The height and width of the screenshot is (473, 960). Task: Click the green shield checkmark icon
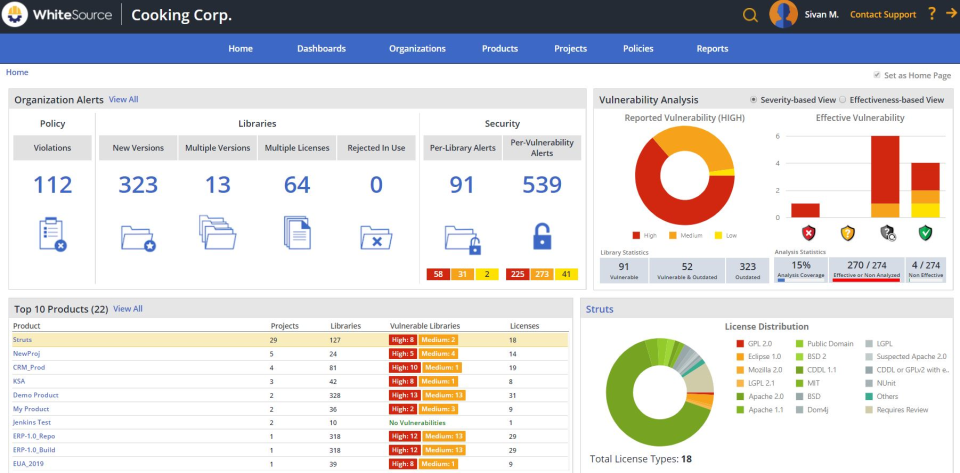(x=925, y=233)
